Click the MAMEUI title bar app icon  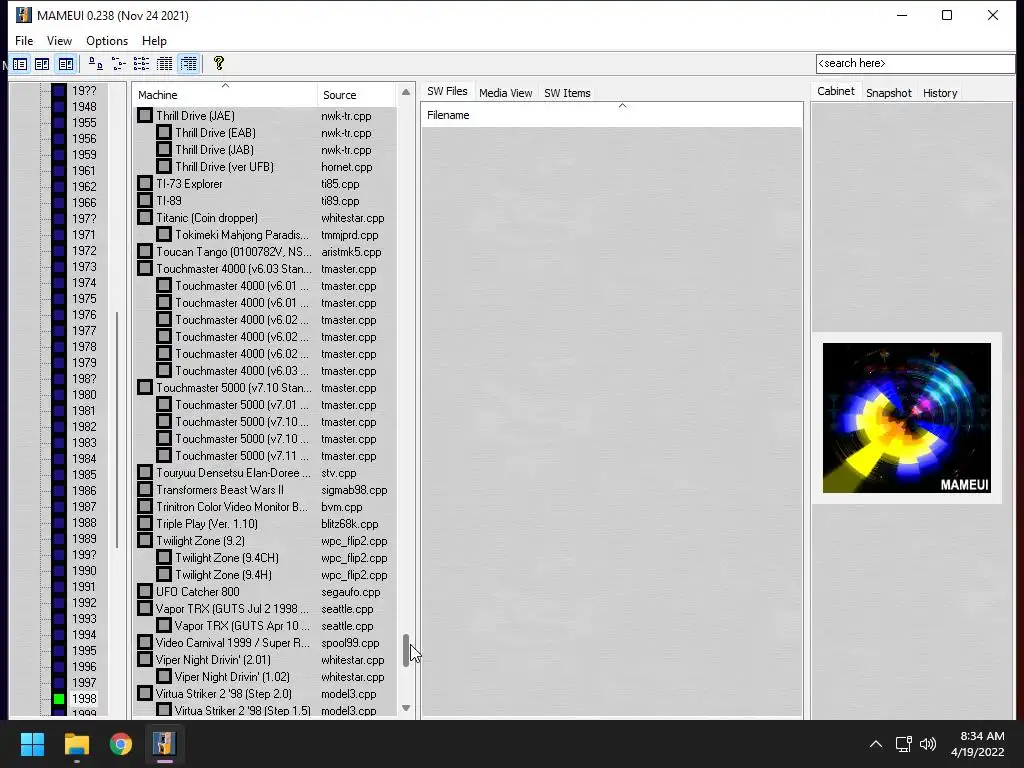(24, 15)
